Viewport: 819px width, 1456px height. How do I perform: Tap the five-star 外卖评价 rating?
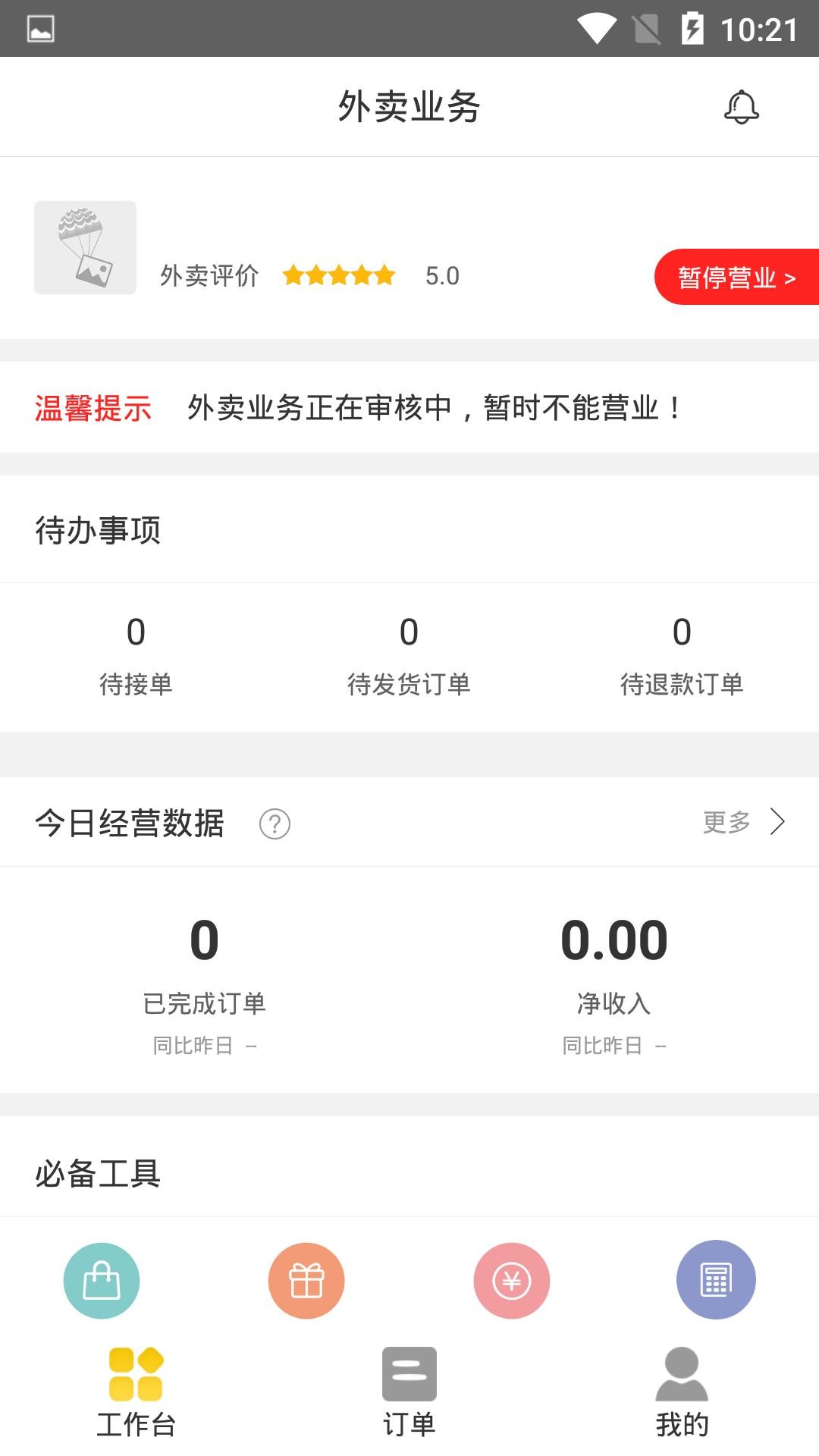339,275
